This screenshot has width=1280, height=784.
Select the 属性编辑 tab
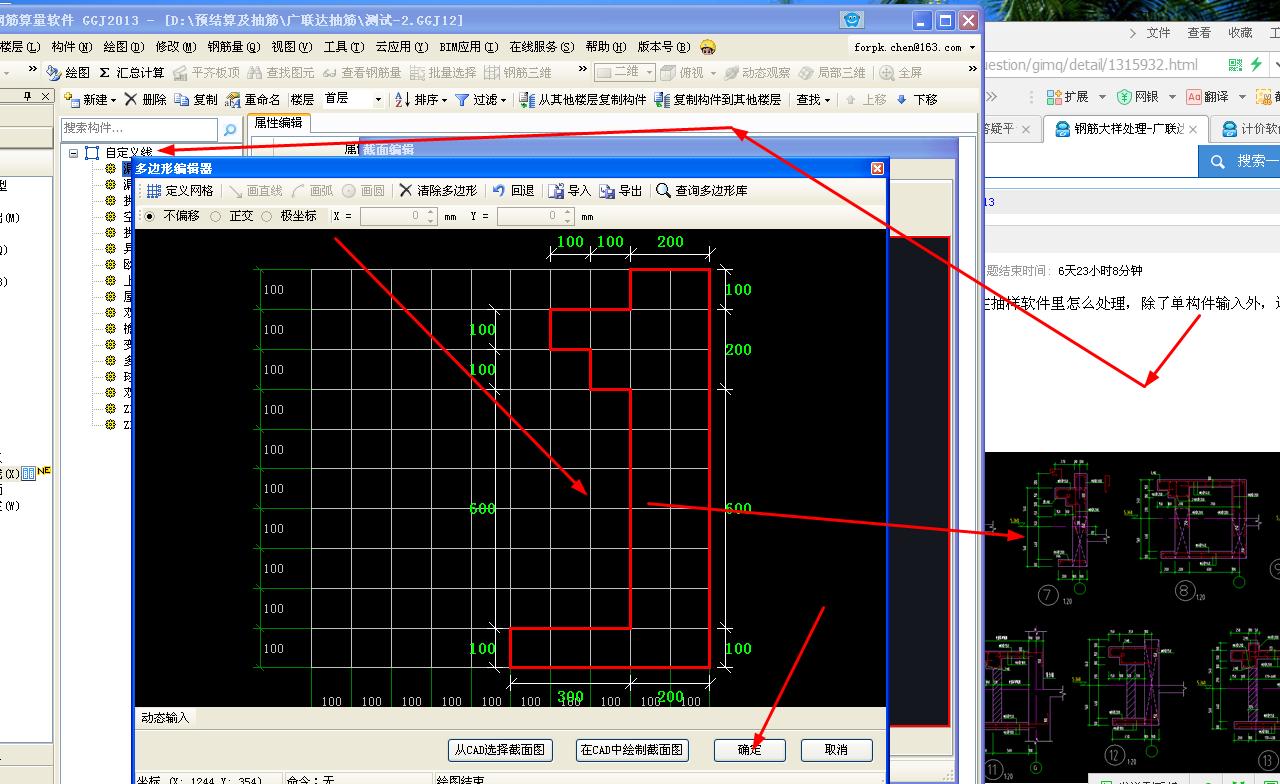[279, 123]
